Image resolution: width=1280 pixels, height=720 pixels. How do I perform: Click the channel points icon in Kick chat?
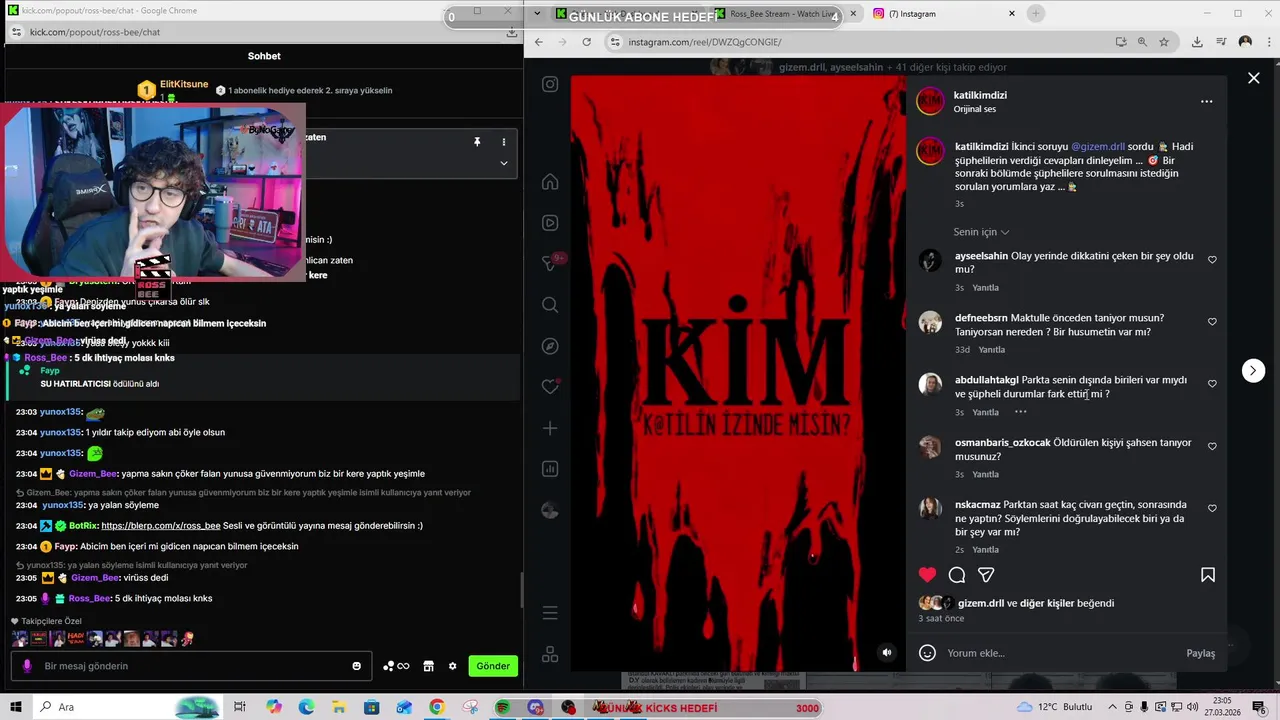[x=396, y=666]
